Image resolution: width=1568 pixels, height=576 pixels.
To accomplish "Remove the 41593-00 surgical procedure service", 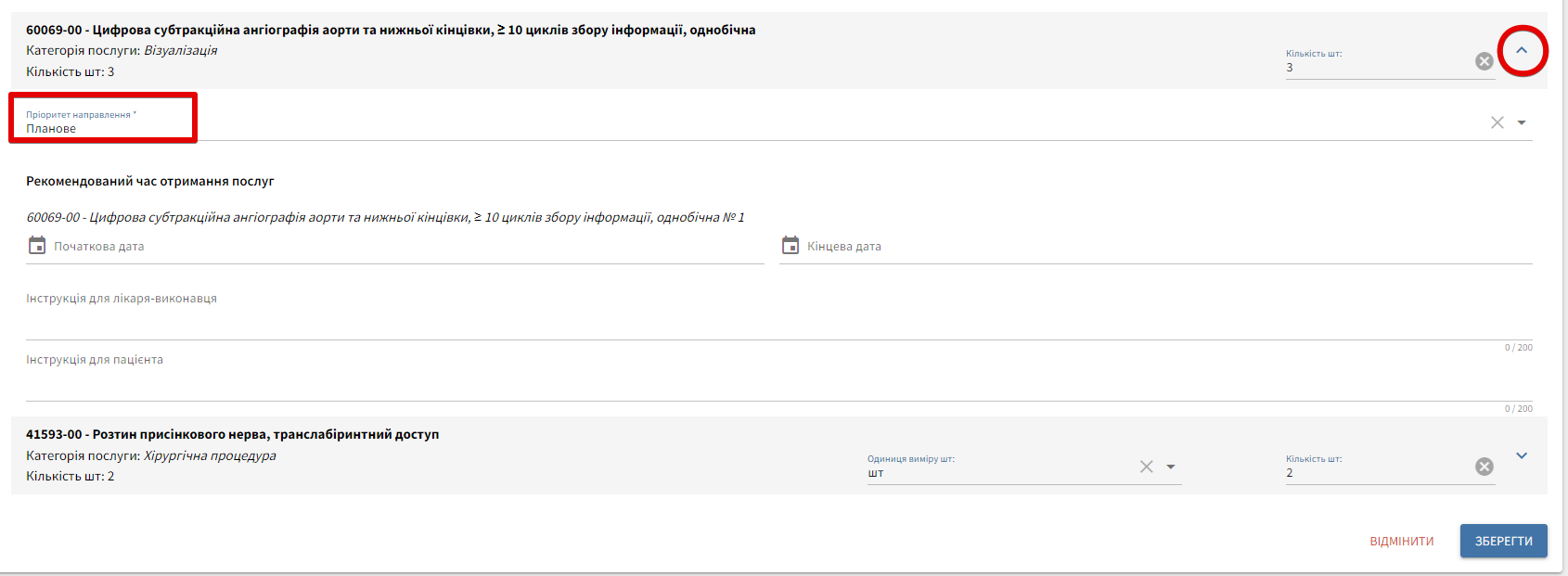I will tap(1484, 467).
